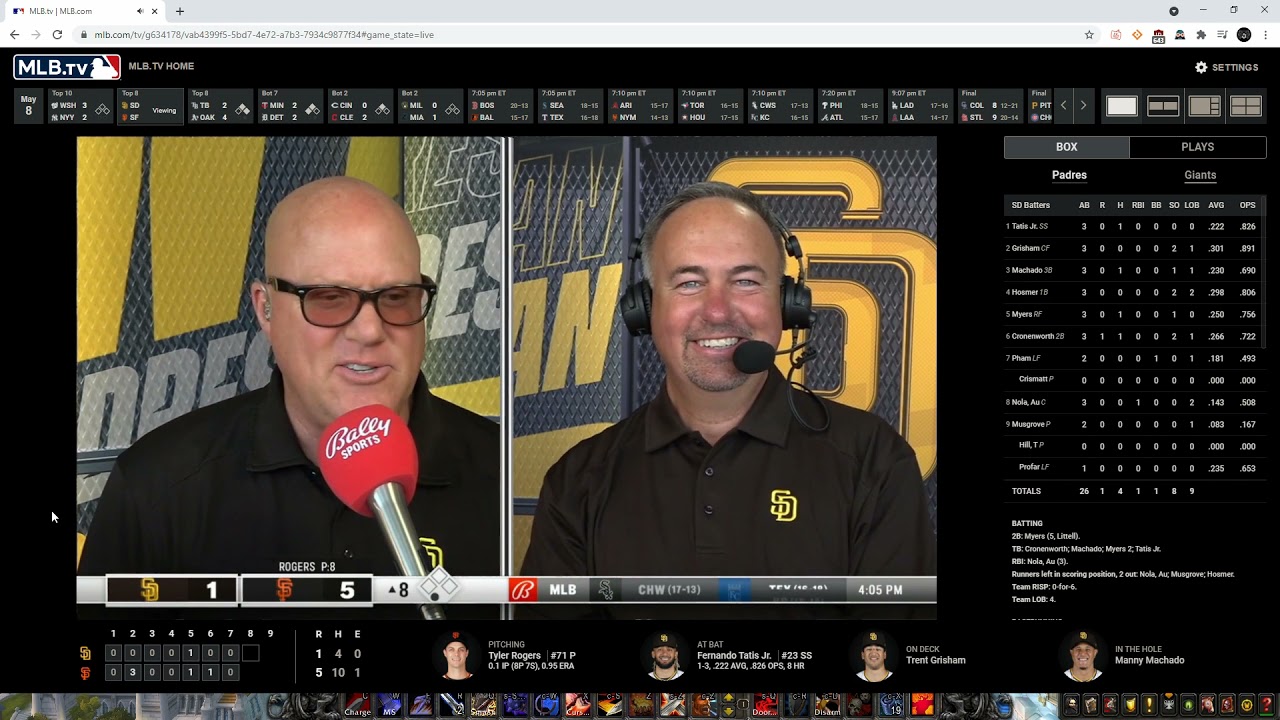
Task: Click the Charge ability in game bar
Action: [x=357, y=706]
